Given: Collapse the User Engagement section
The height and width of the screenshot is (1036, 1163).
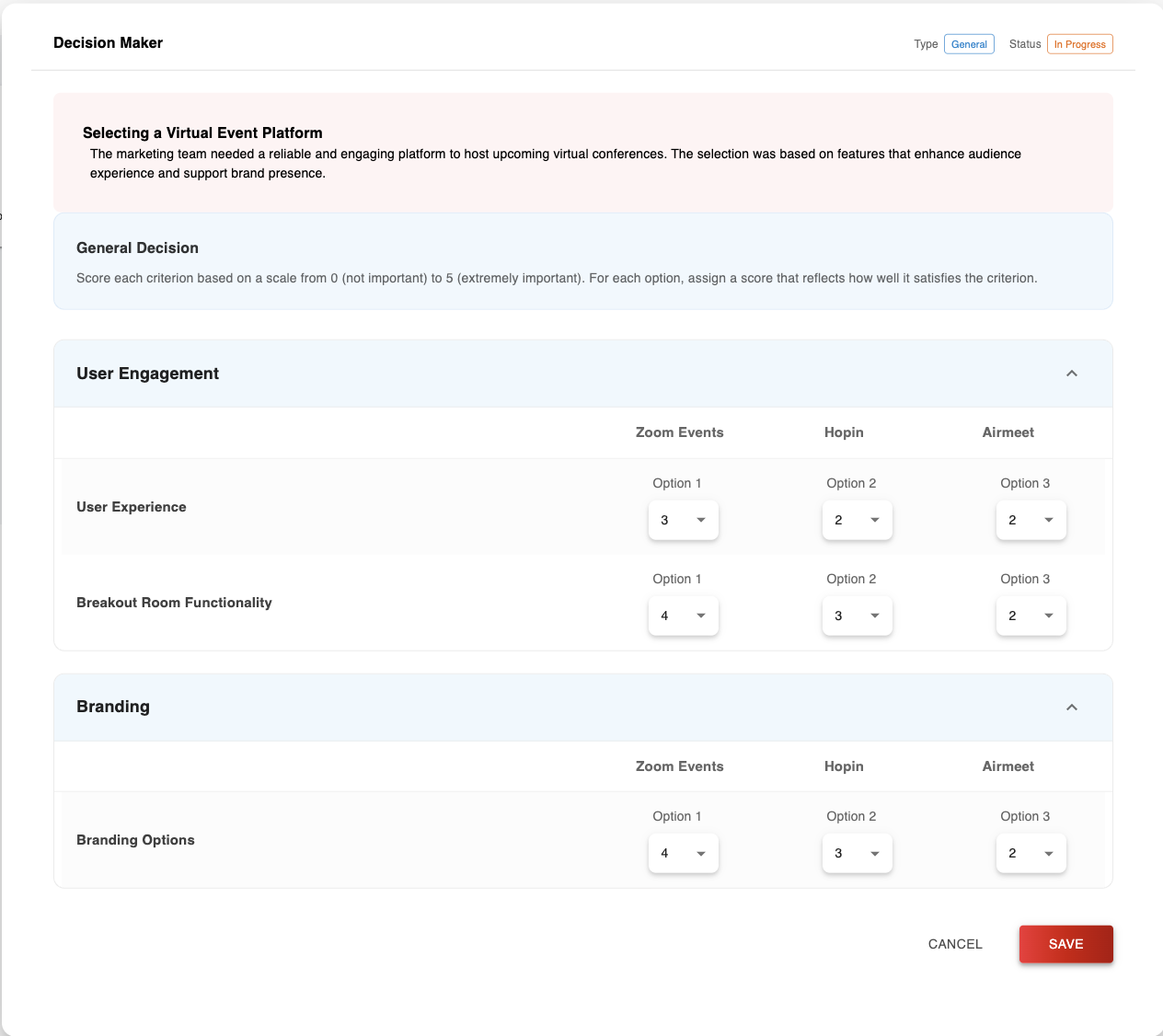Looking at the screenshot, I should (x=1071, y=374).
